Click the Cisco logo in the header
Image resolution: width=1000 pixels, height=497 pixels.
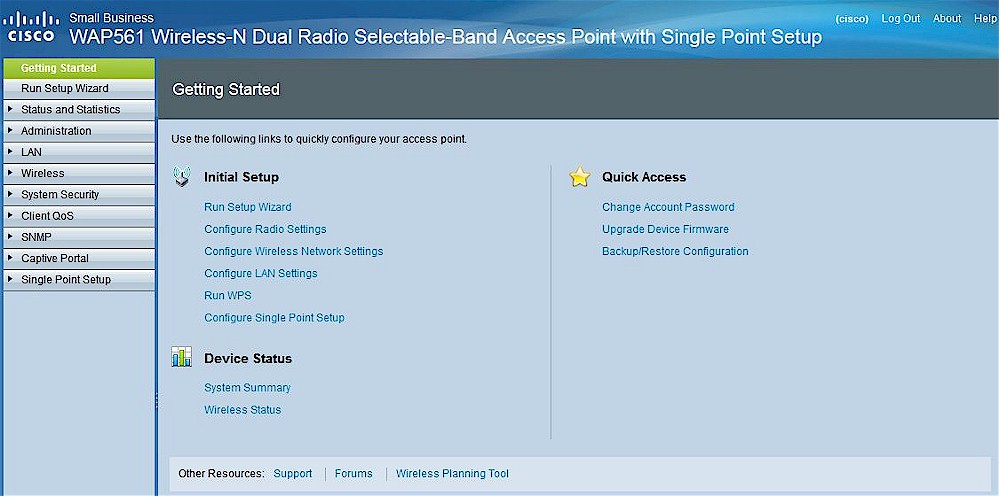(31, 26)
